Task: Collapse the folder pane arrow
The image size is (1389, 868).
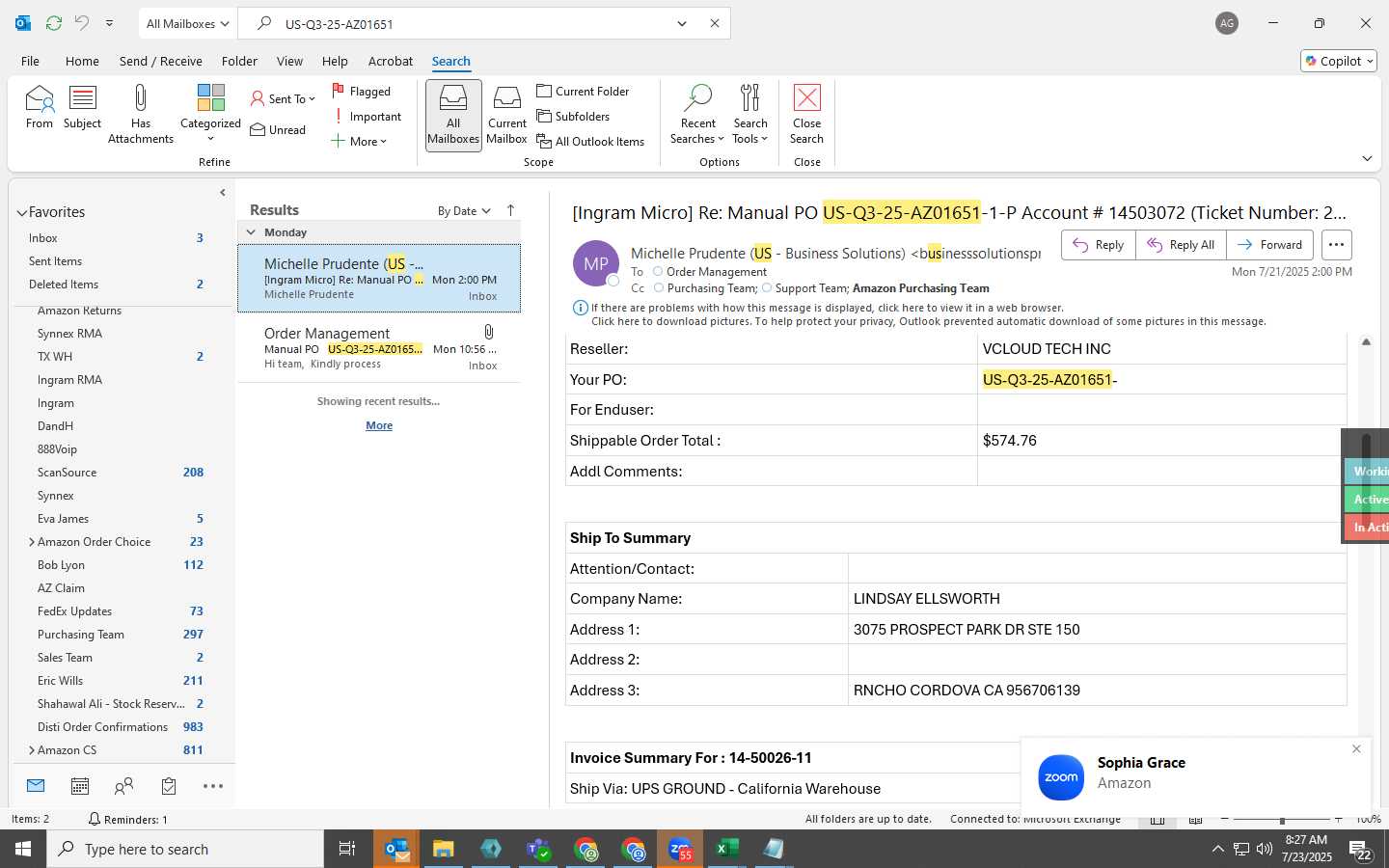Action: (223, 192)
